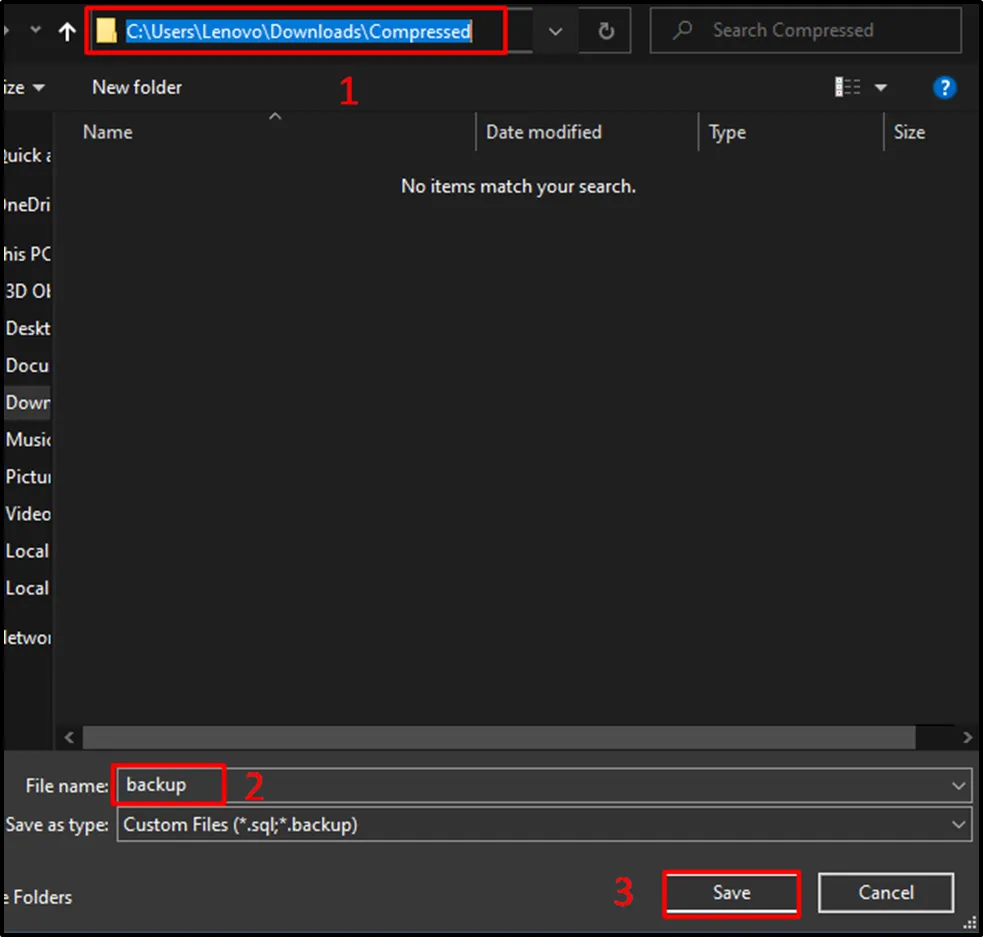Click the Up directory arrow icon
The height and width of the screenshot is (937, 983).
[67, 32]
